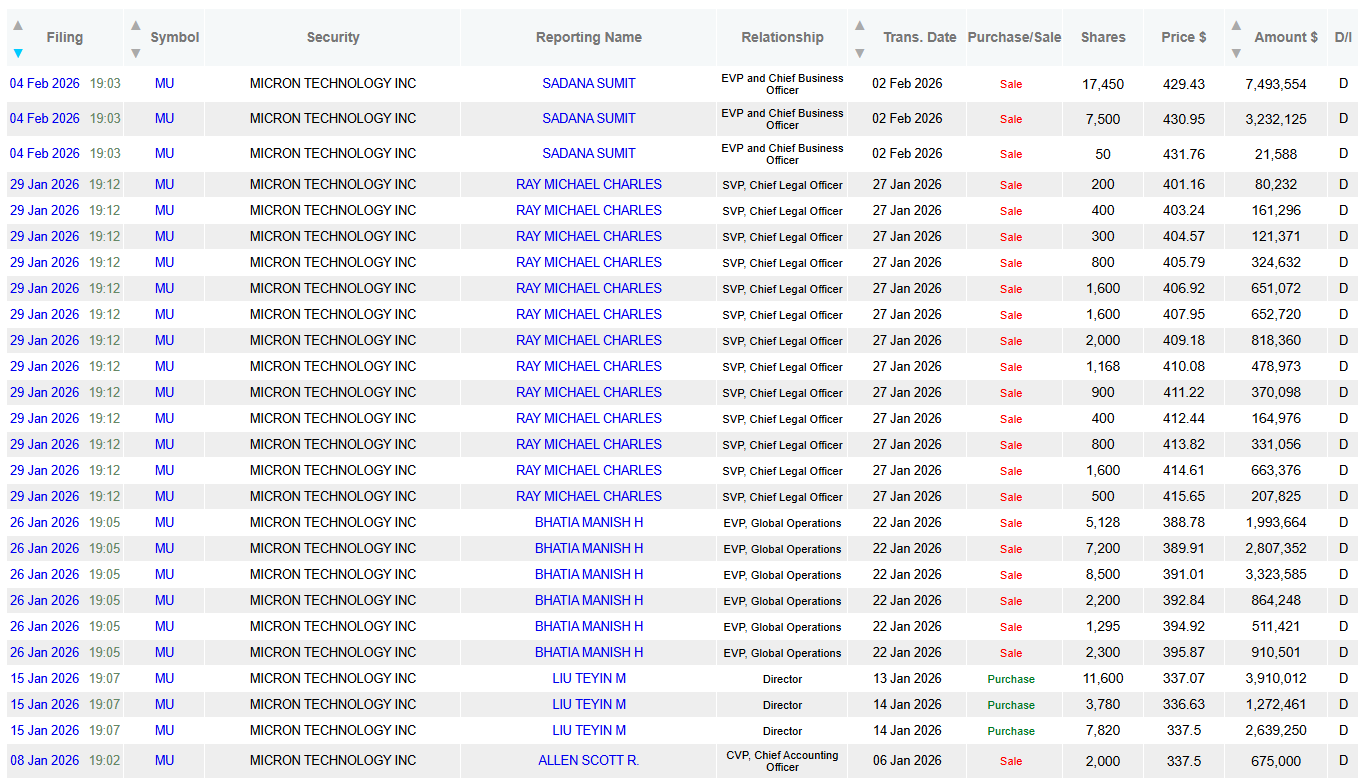Open the 08 Jan 2026 filing
Screen dimensions: 1365x781
pyautogui.click(x=44, y=760)
